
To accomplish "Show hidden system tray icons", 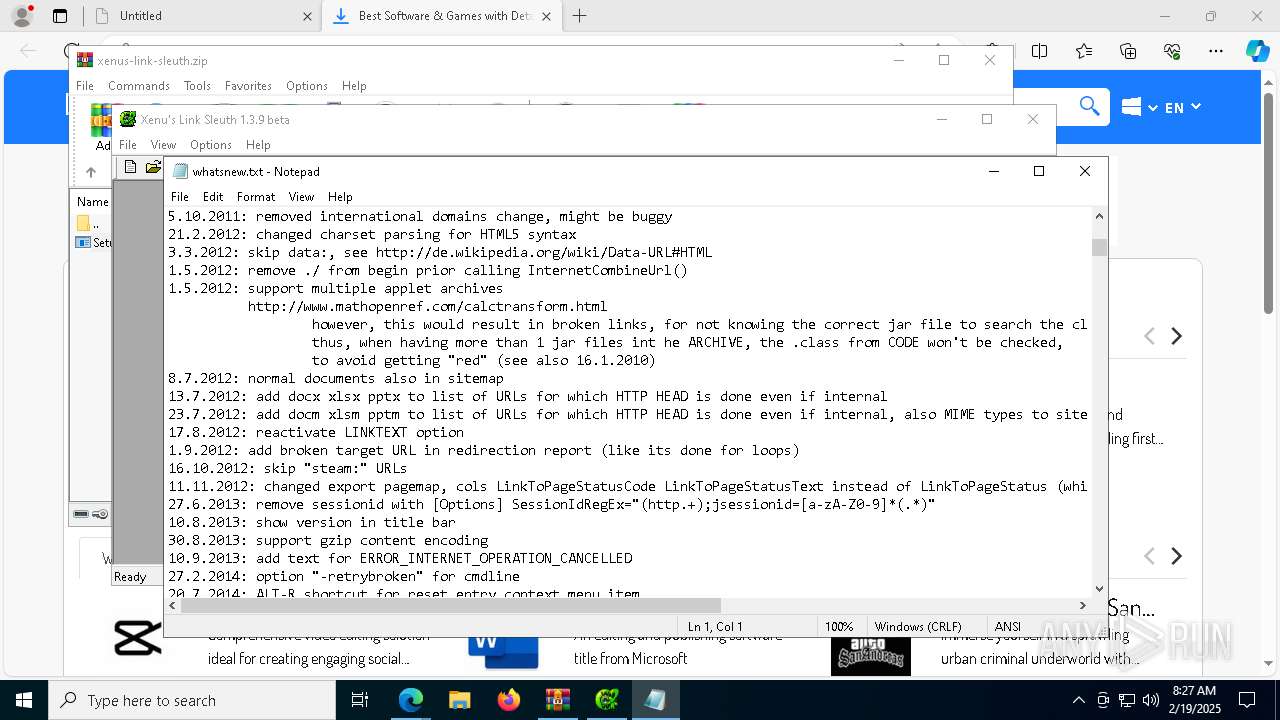I will point(1078,700).
